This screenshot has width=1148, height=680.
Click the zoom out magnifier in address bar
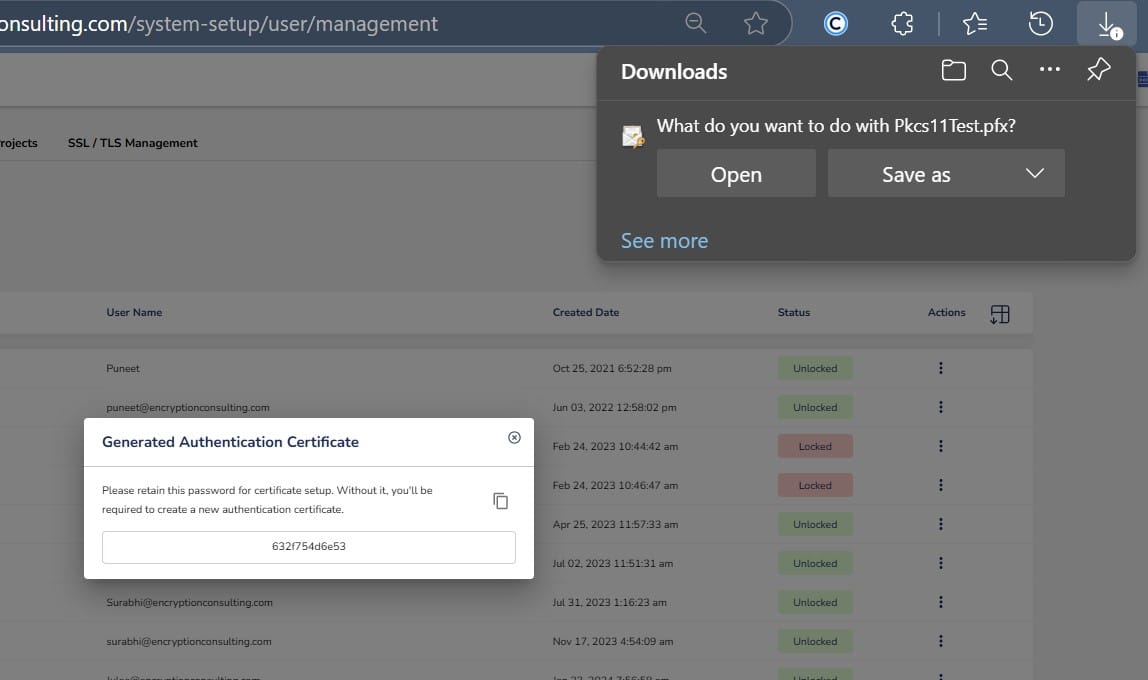coord(696,24)
